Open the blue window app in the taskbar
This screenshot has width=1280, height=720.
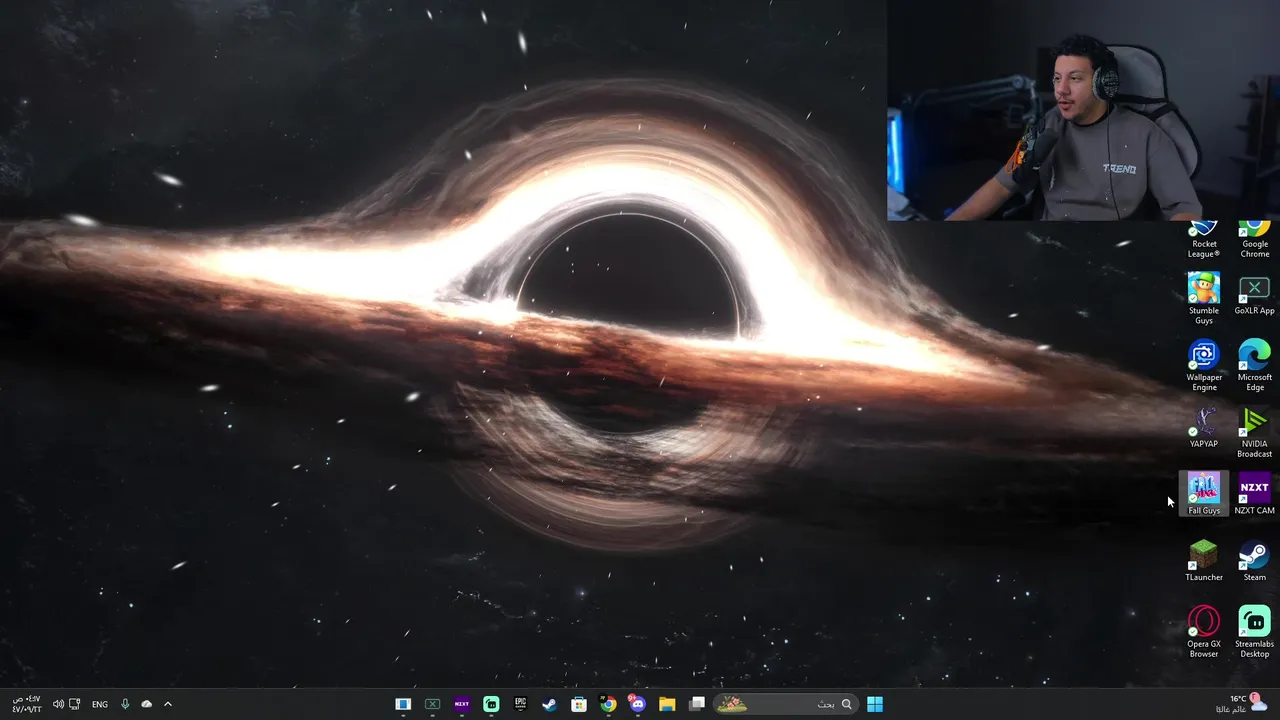pyautogui.click(x=403, y=704)
